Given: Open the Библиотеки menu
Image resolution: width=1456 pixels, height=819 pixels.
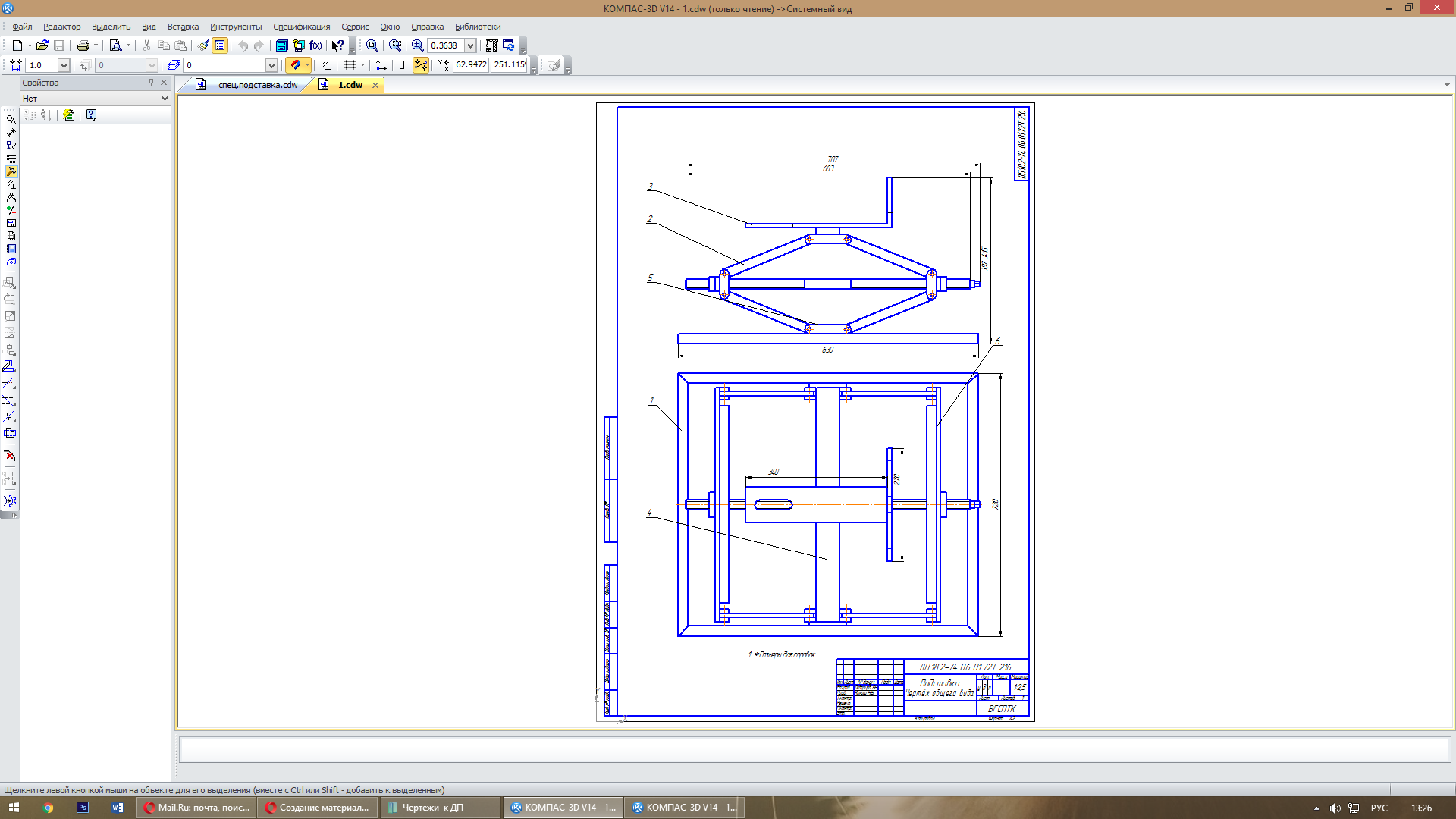Looking at the screenshot, I should (x=477, y=27).
